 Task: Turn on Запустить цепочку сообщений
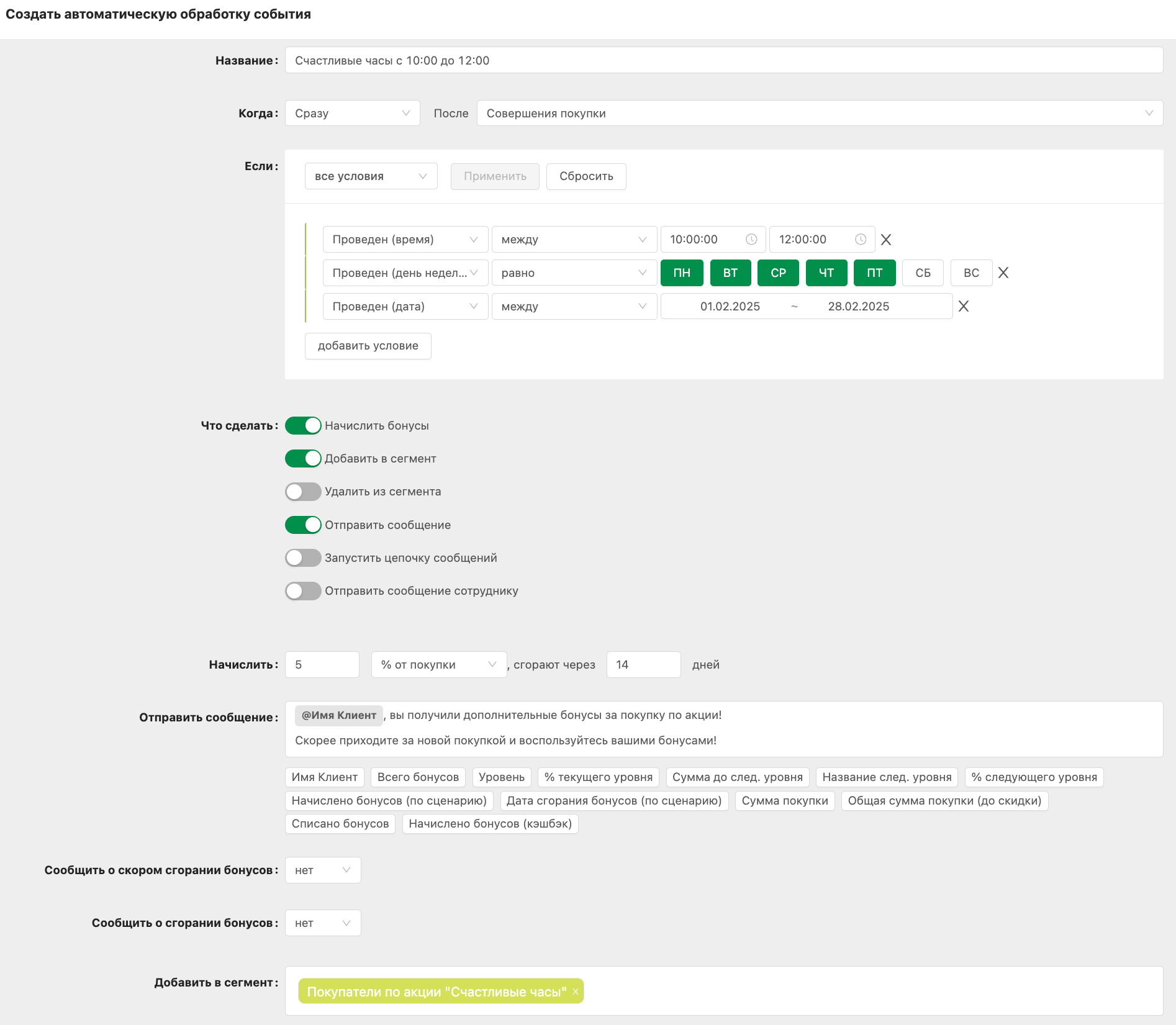[x=303, y=558]
